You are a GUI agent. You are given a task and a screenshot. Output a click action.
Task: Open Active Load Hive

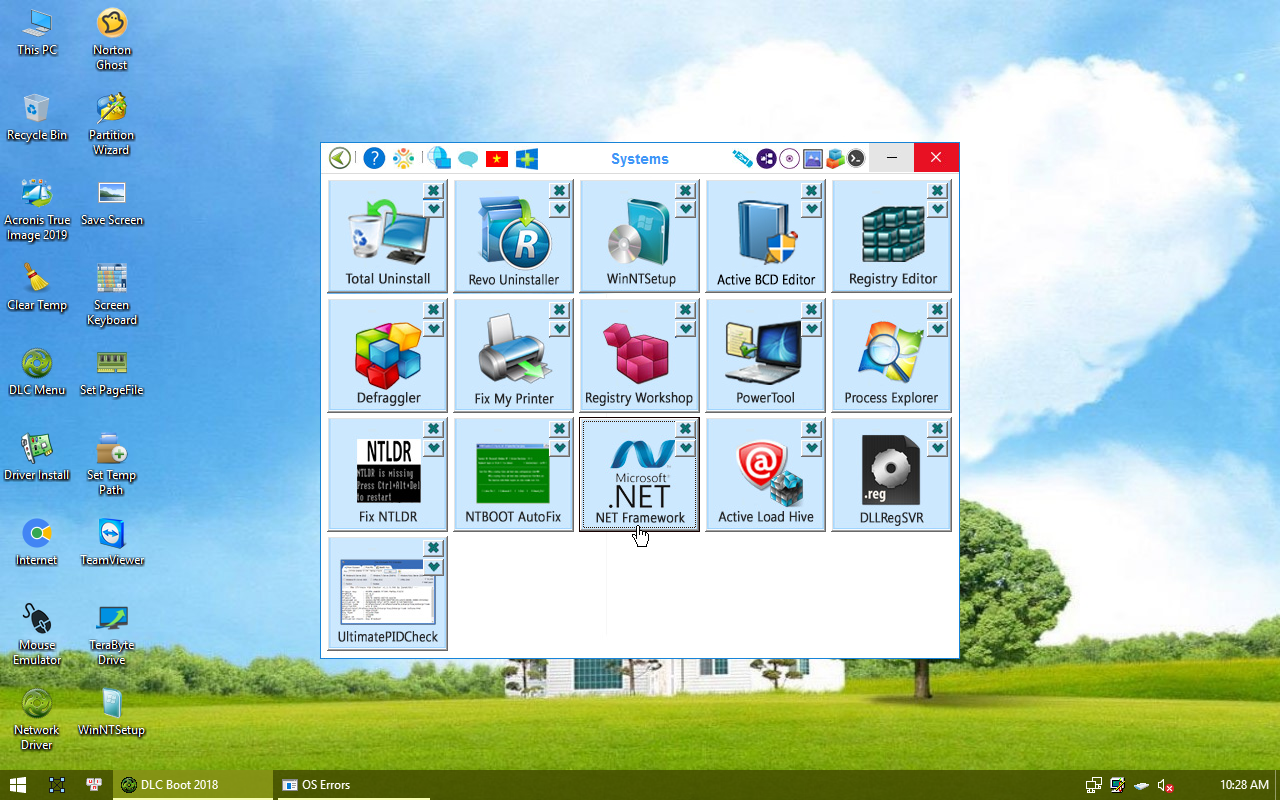(766, 474)
